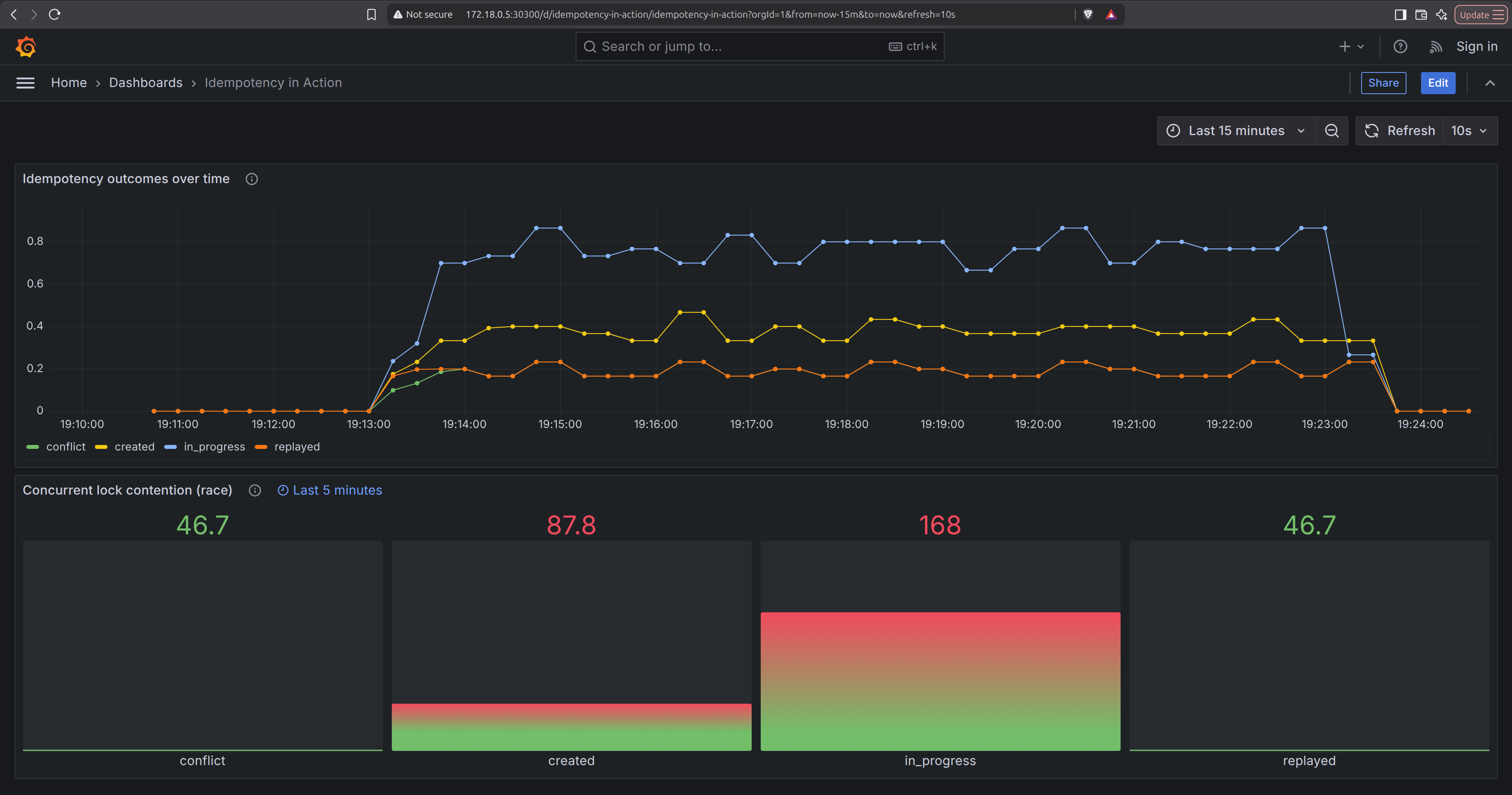Toggle the browser sidebar panel icon

pyautogui.click(x=1401, y=15)
